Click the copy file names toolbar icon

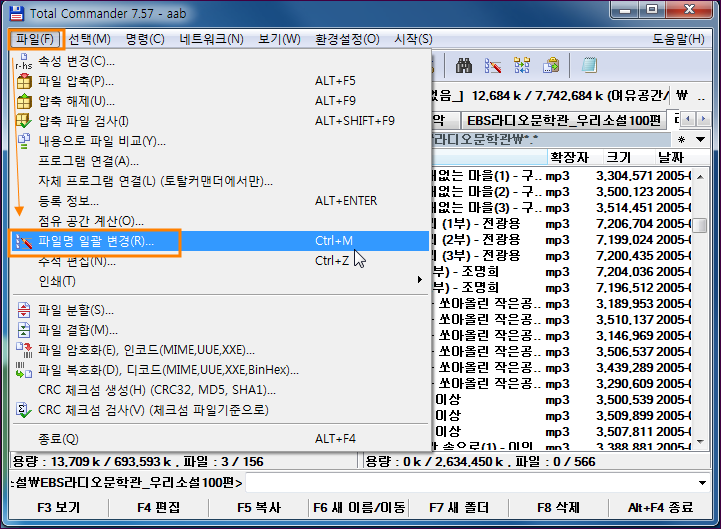coord(551,66)
